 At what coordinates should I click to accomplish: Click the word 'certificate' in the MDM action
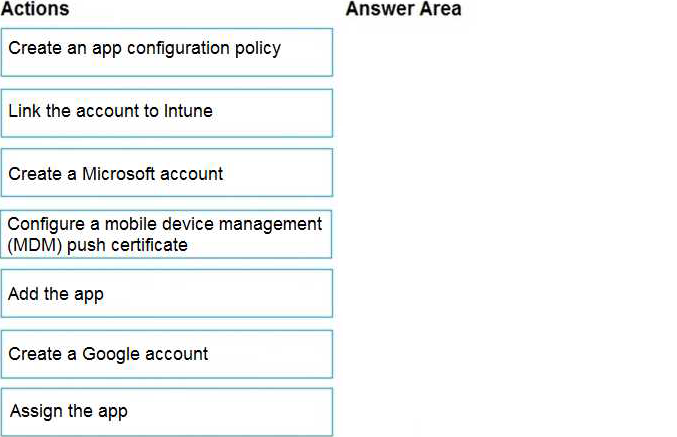pos(147,245)
